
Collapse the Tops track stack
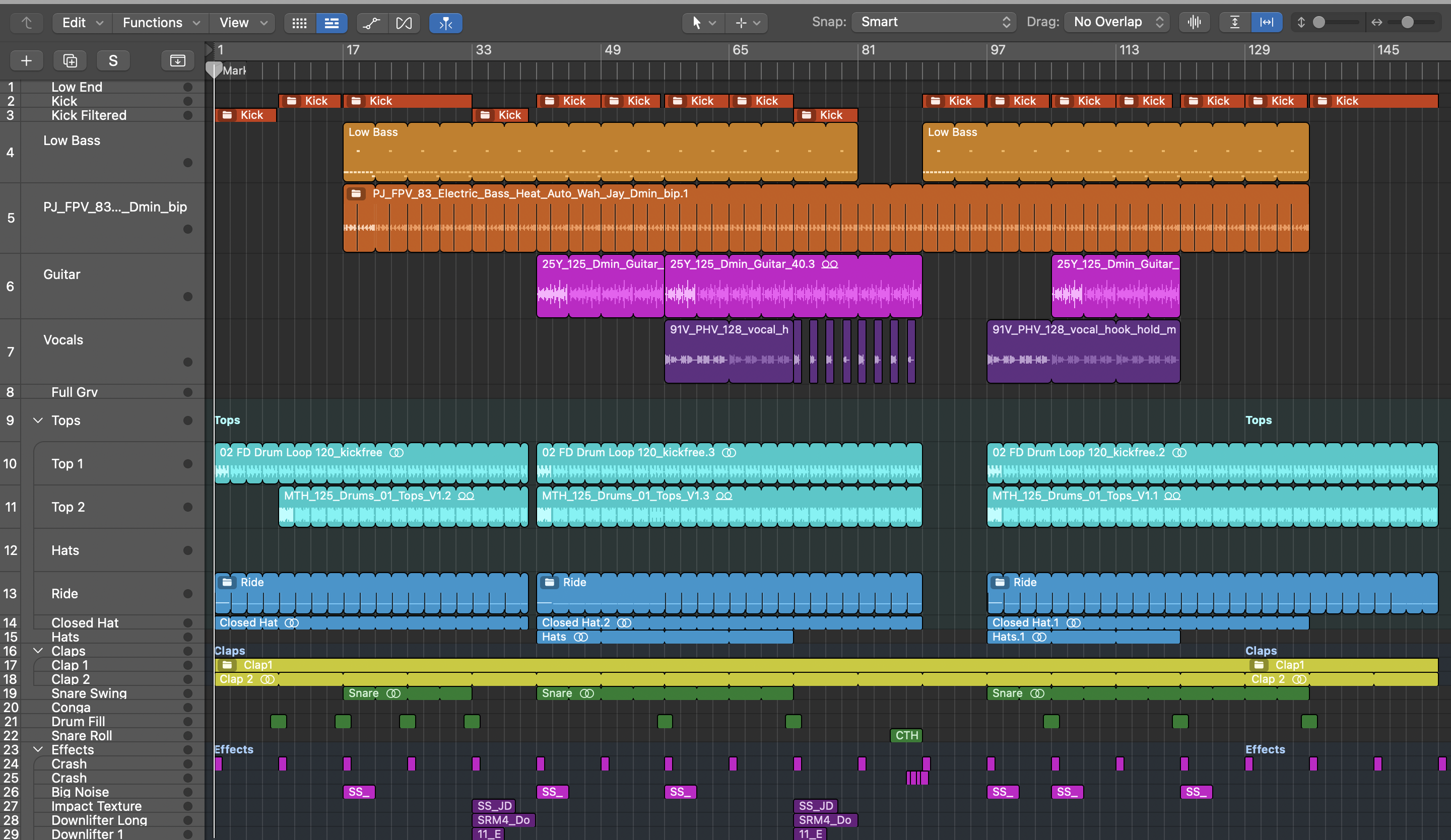[x=38, y=421]
